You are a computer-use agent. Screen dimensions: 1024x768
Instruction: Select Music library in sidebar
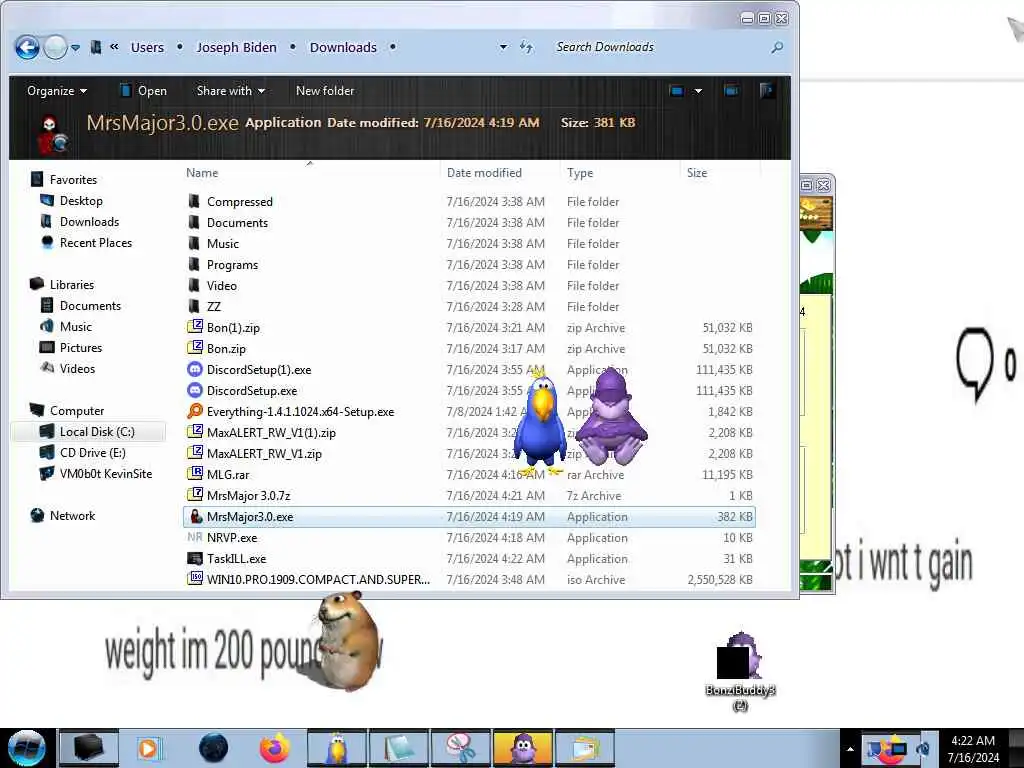click(x=76, y=327)
